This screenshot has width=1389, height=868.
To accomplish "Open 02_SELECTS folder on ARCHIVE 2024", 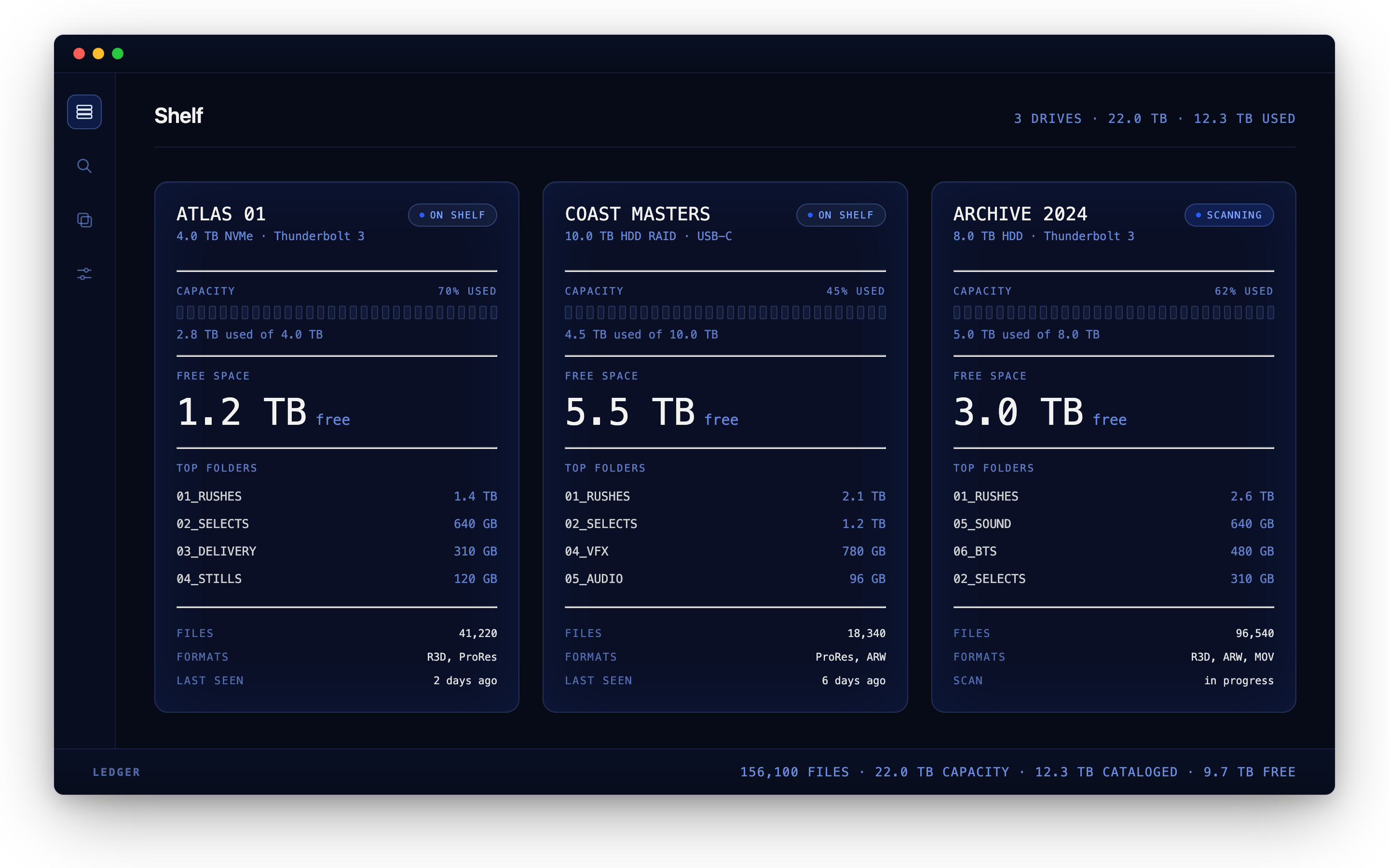I will click(1114, 579).
